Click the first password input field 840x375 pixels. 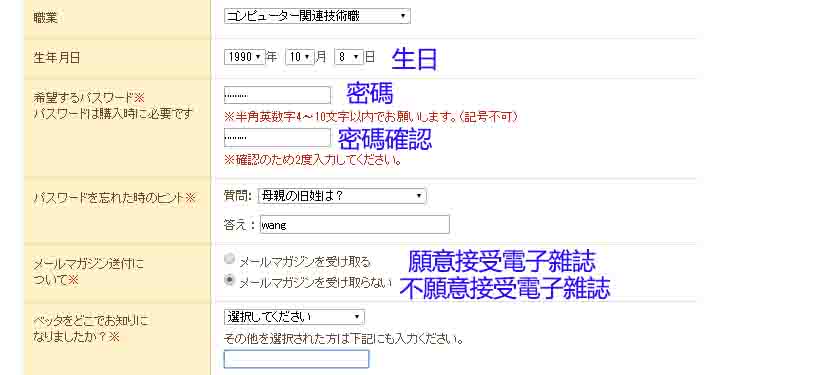(x=278, y=95)
